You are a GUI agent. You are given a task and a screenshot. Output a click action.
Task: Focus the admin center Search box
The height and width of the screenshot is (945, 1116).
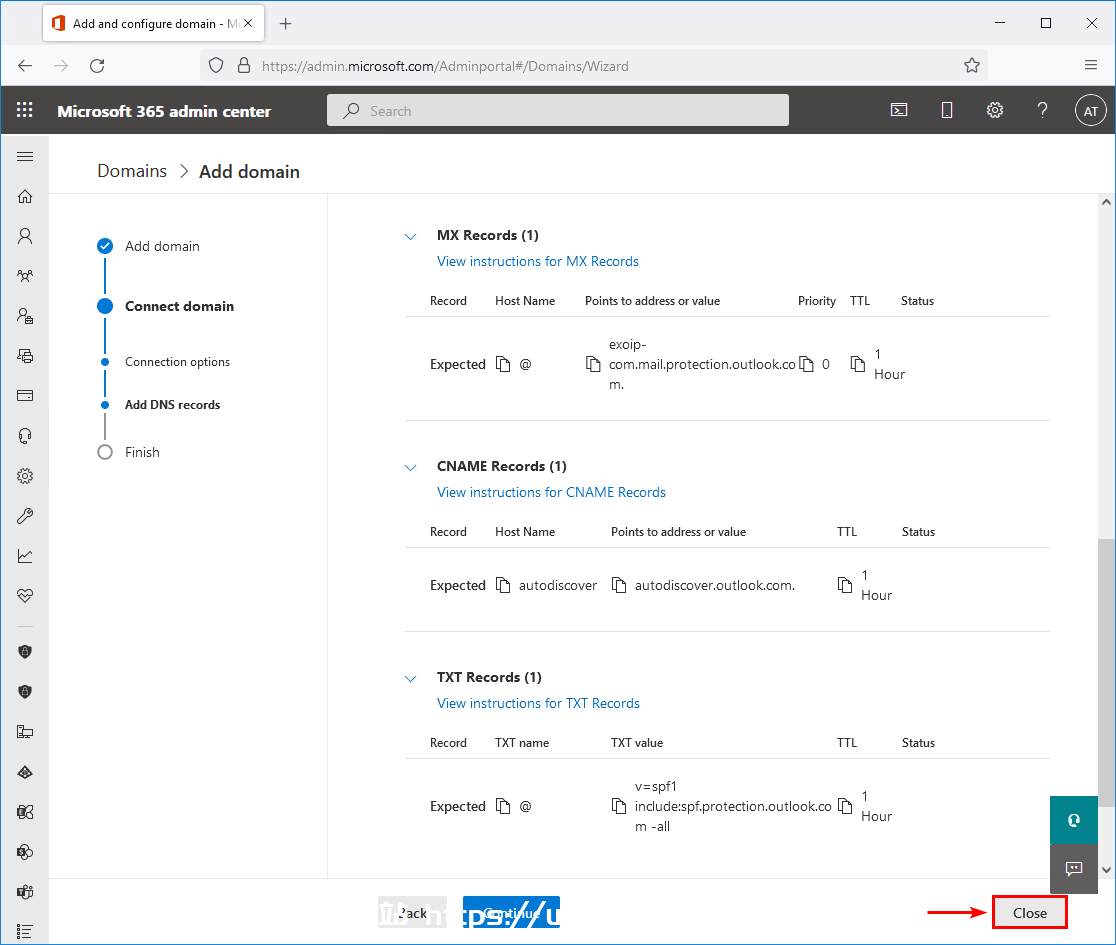(557, 110)
